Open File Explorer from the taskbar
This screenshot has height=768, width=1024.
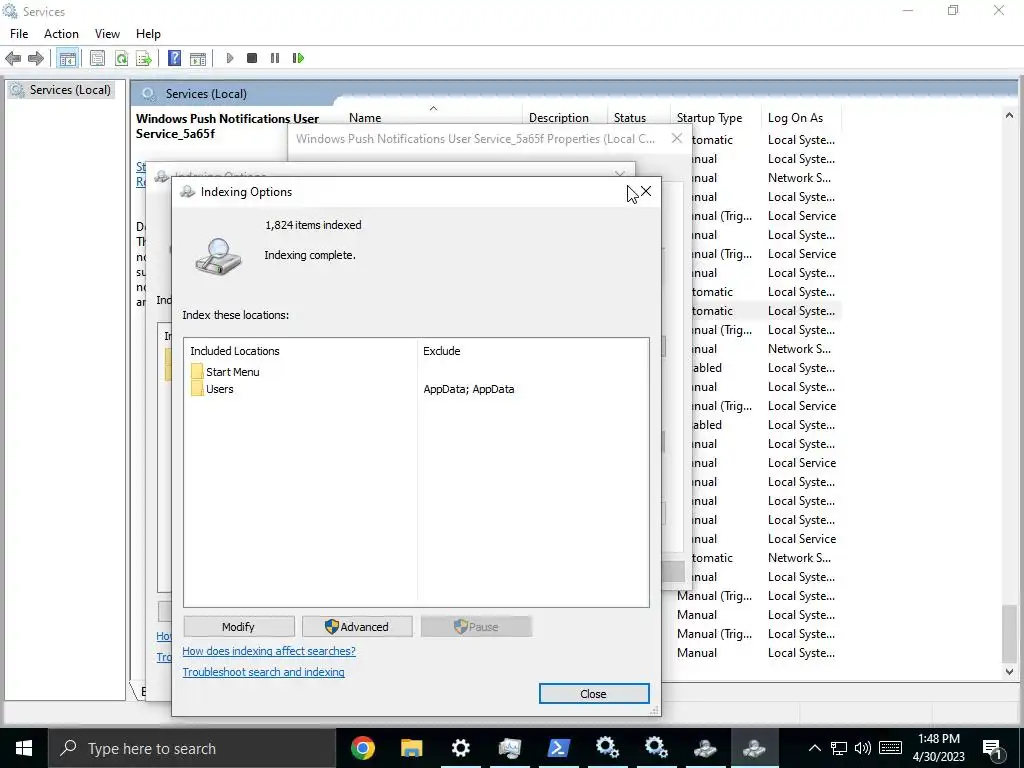pos(411,748)
